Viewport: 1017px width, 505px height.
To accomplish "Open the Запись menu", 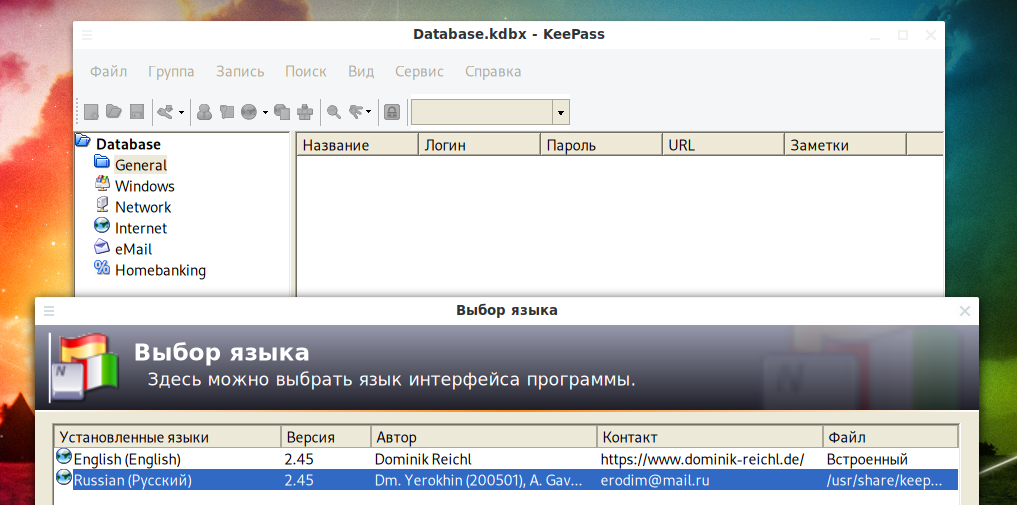I will point(240,71).
